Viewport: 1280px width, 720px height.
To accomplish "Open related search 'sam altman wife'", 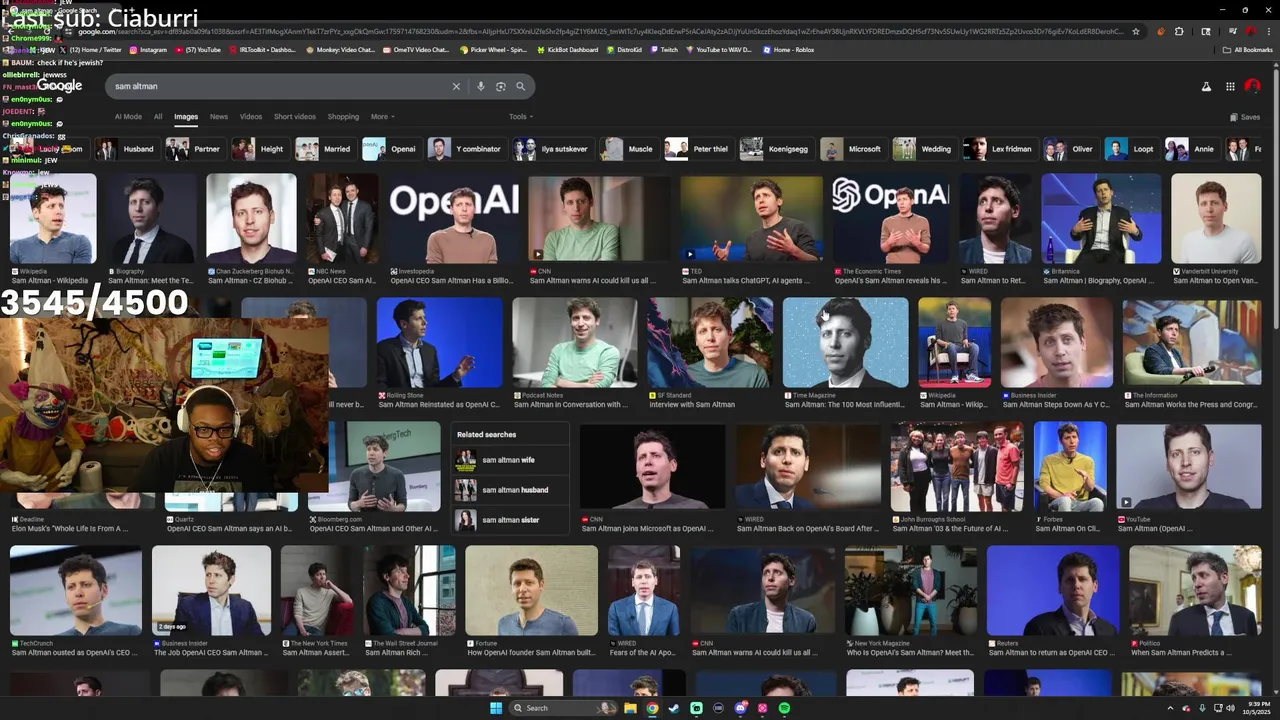I will 510,460.
